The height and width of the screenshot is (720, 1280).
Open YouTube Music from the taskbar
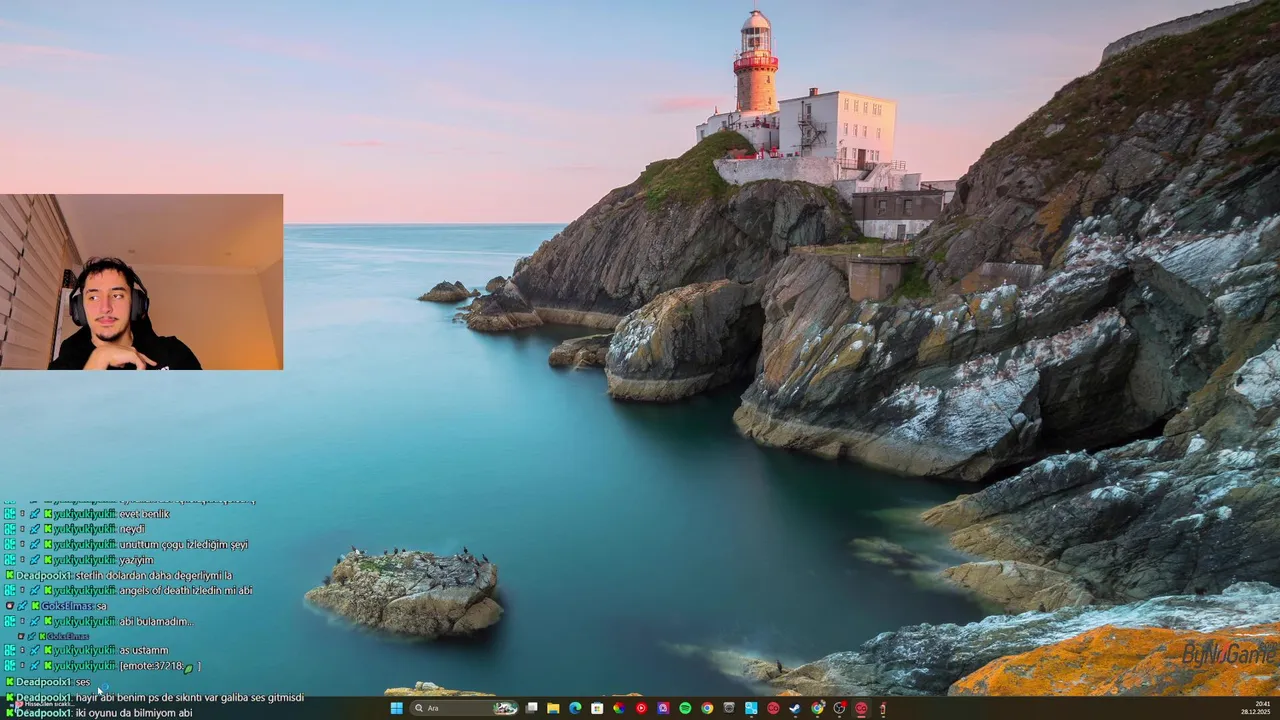pos(641,708)
